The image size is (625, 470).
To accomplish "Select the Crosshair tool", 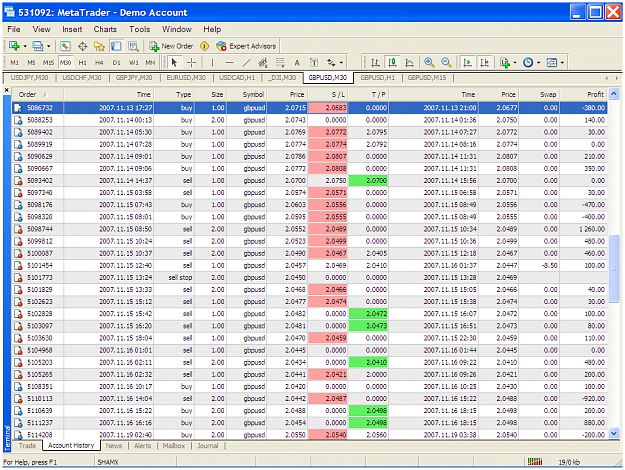I will pyautogui.click(x=192, y=63).
